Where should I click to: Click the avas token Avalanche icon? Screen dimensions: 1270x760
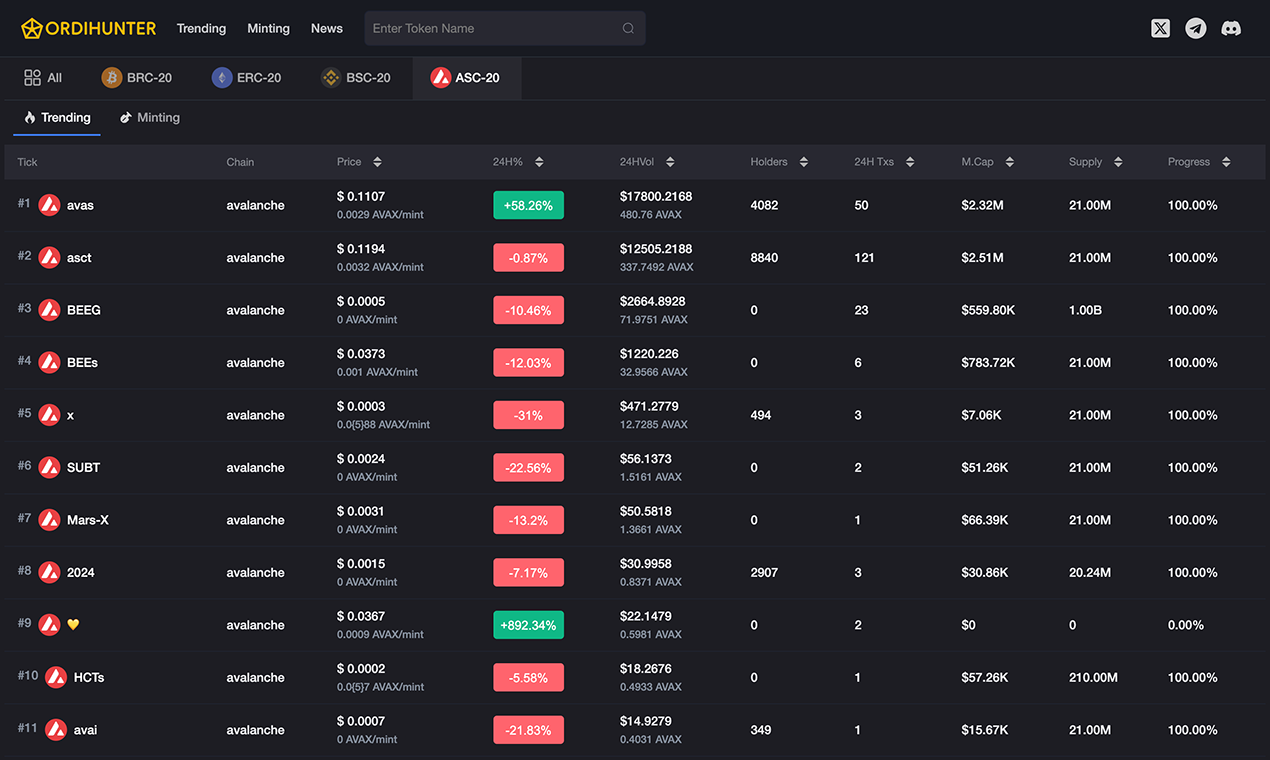click(49, 205)
